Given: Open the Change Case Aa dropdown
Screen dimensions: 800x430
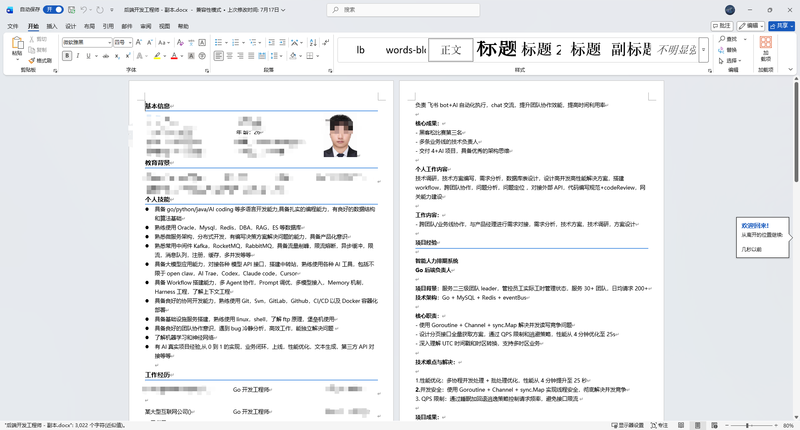Looking at the screenshot, I should click(x=163, y=42).
